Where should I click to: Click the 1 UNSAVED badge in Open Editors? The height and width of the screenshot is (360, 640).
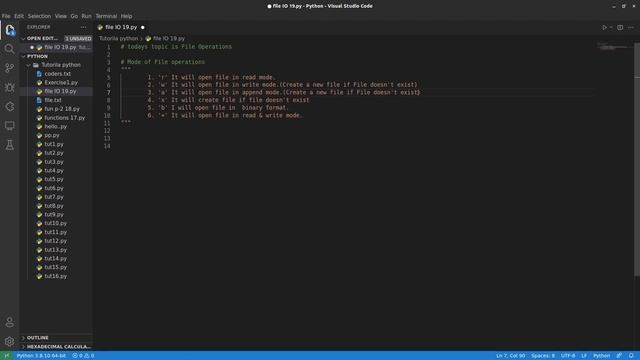[x=78, y=38]
